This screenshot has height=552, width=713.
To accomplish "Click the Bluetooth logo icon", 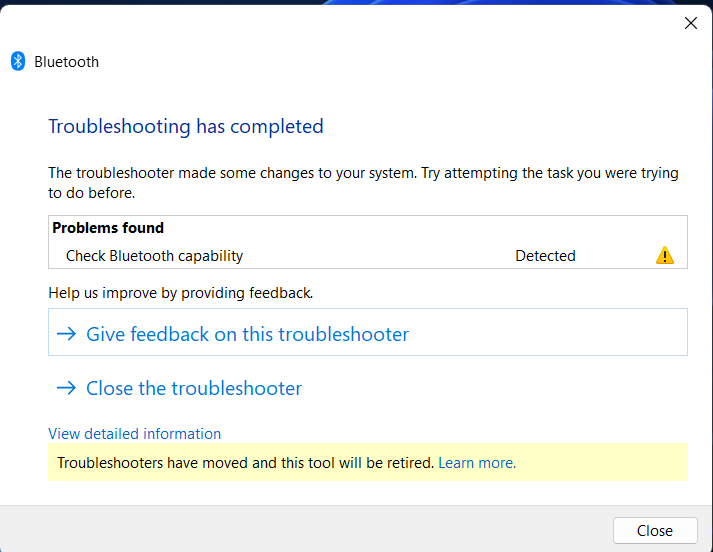I will point(18,61).
